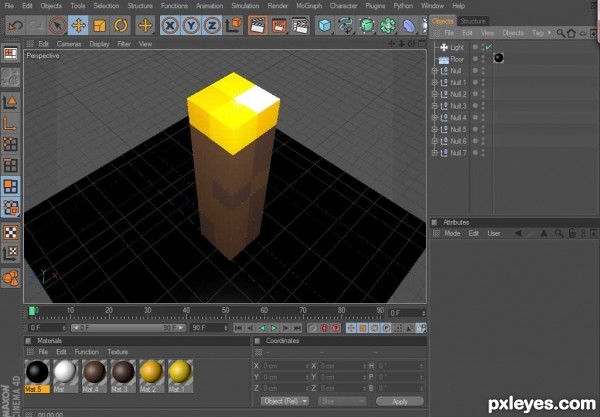Click the Record Active Objects button

click(x=312, y=328)
